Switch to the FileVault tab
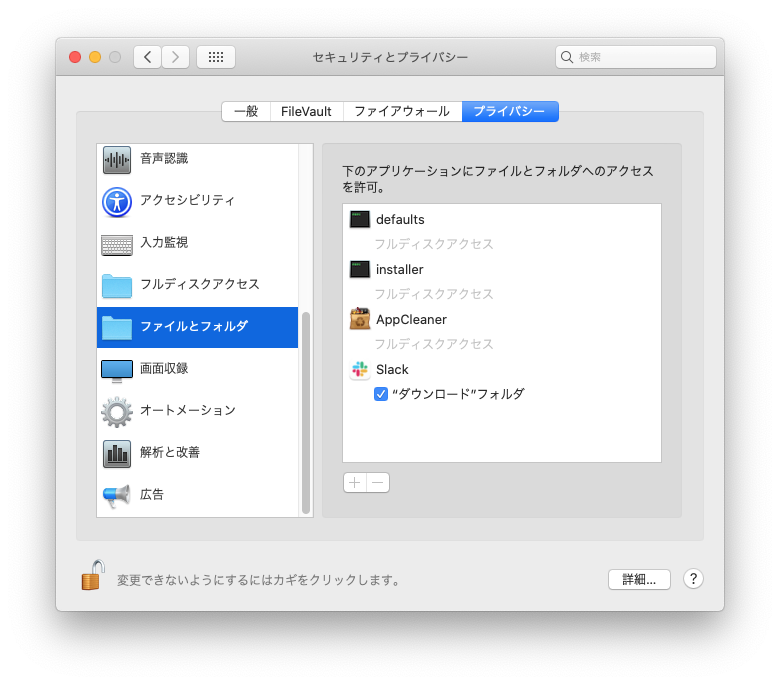780x685 pixels. 306,111
